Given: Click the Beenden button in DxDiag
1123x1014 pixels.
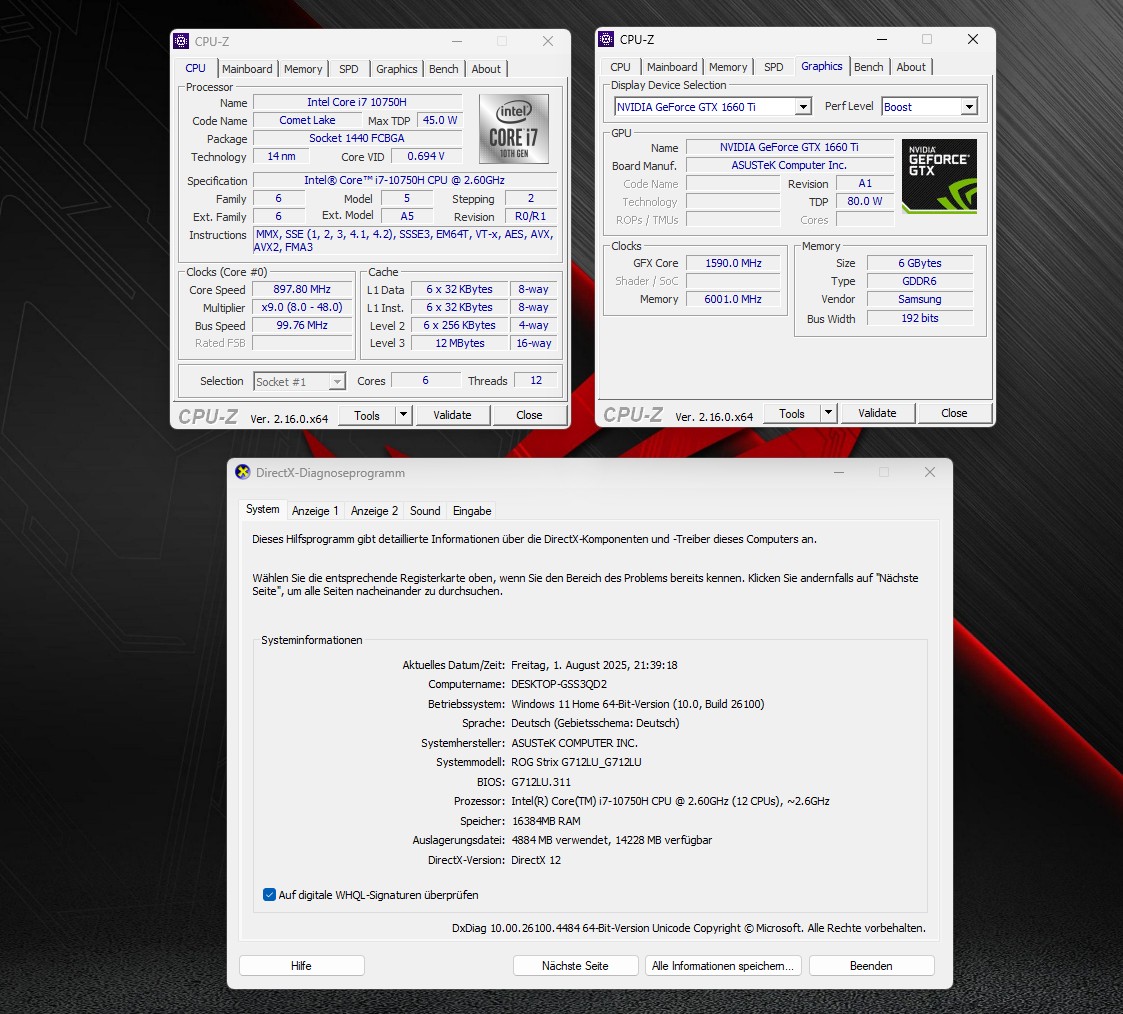Looking at the screenshot, I should (x=871, y=965).
